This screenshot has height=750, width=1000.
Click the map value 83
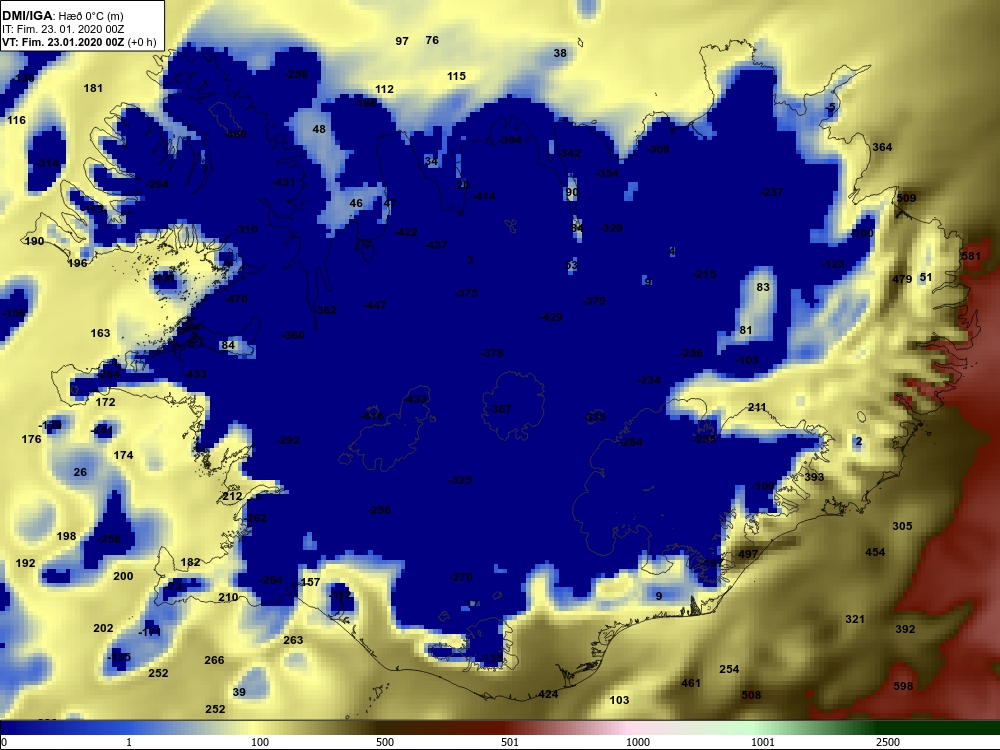763,287
